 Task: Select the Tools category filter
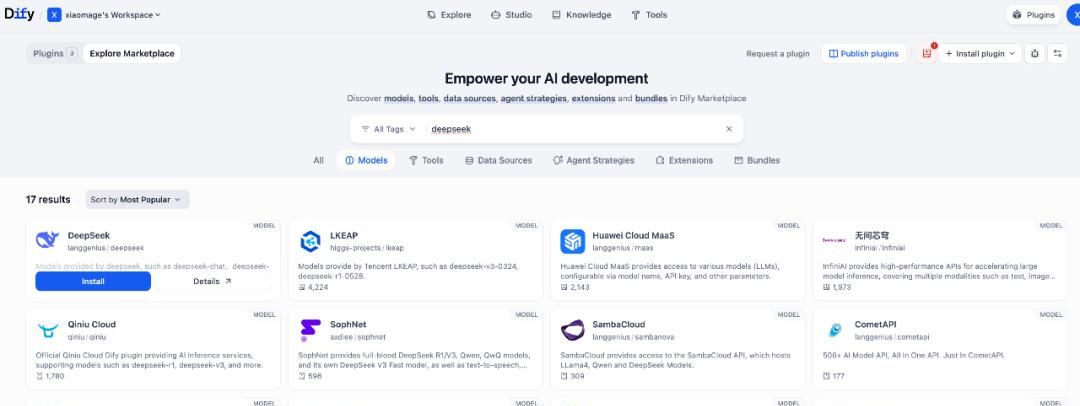426,160
